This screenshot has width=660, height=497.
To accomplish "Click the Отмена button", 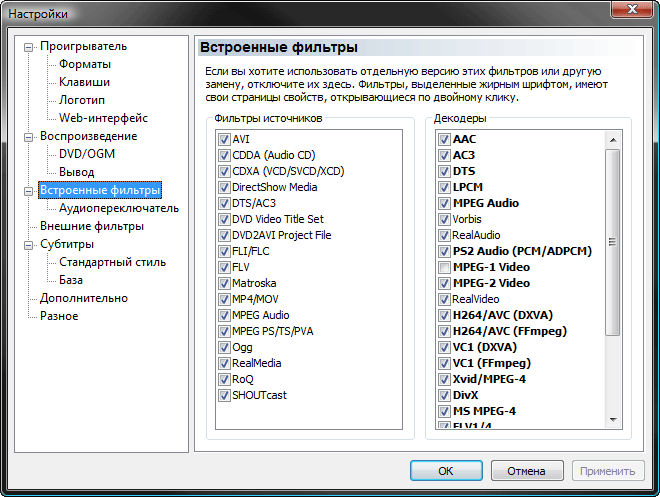I will click(x=527, y=470).
